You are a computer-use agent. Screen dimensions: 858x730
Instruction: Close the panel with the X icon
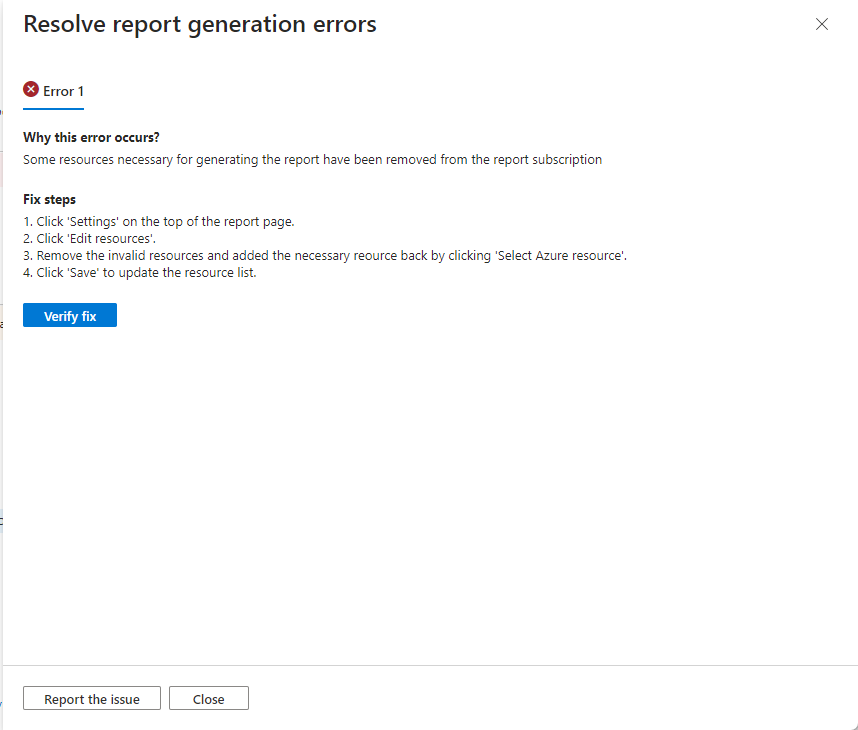821,24
